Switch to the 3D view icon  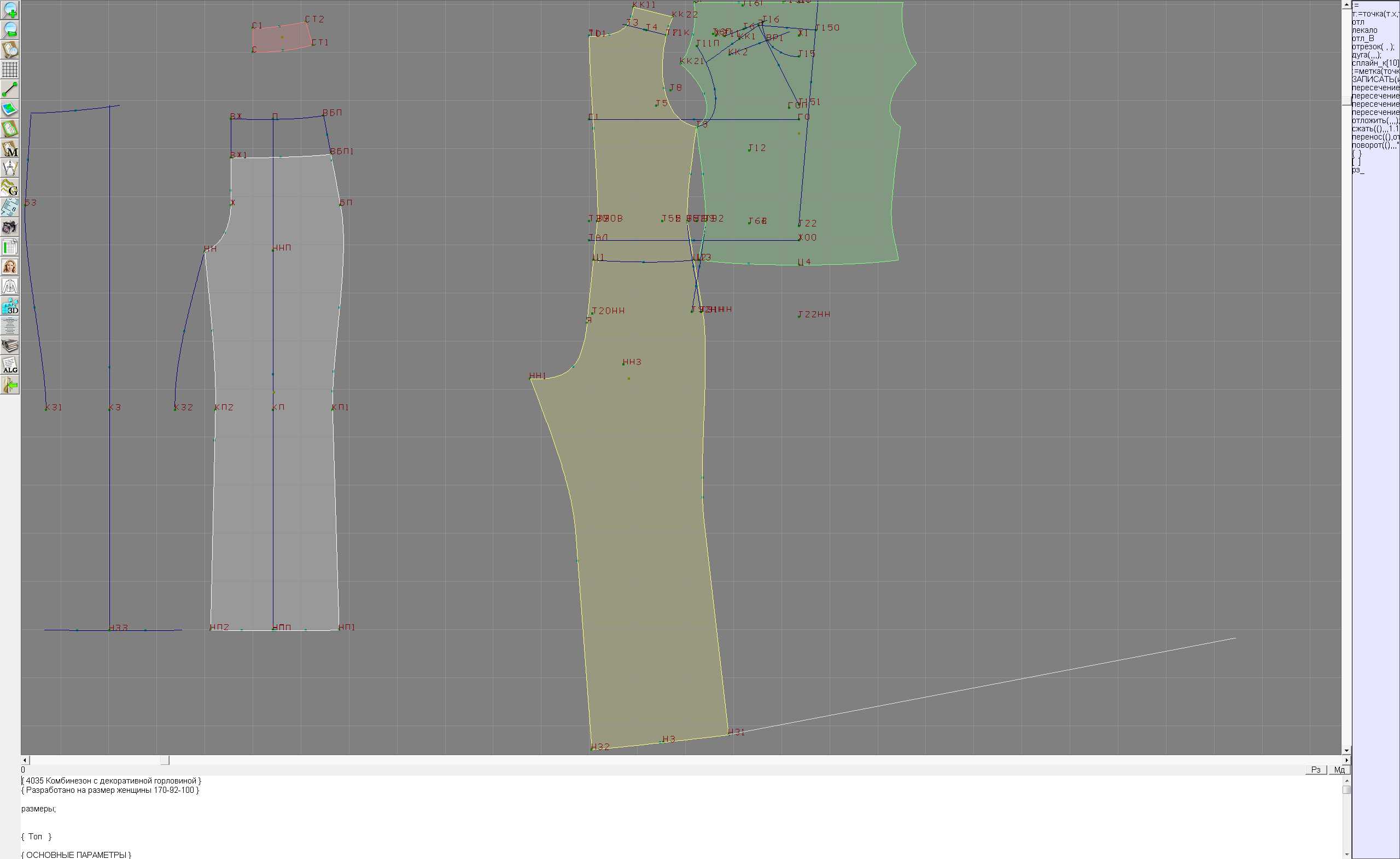tap(10, 306)
